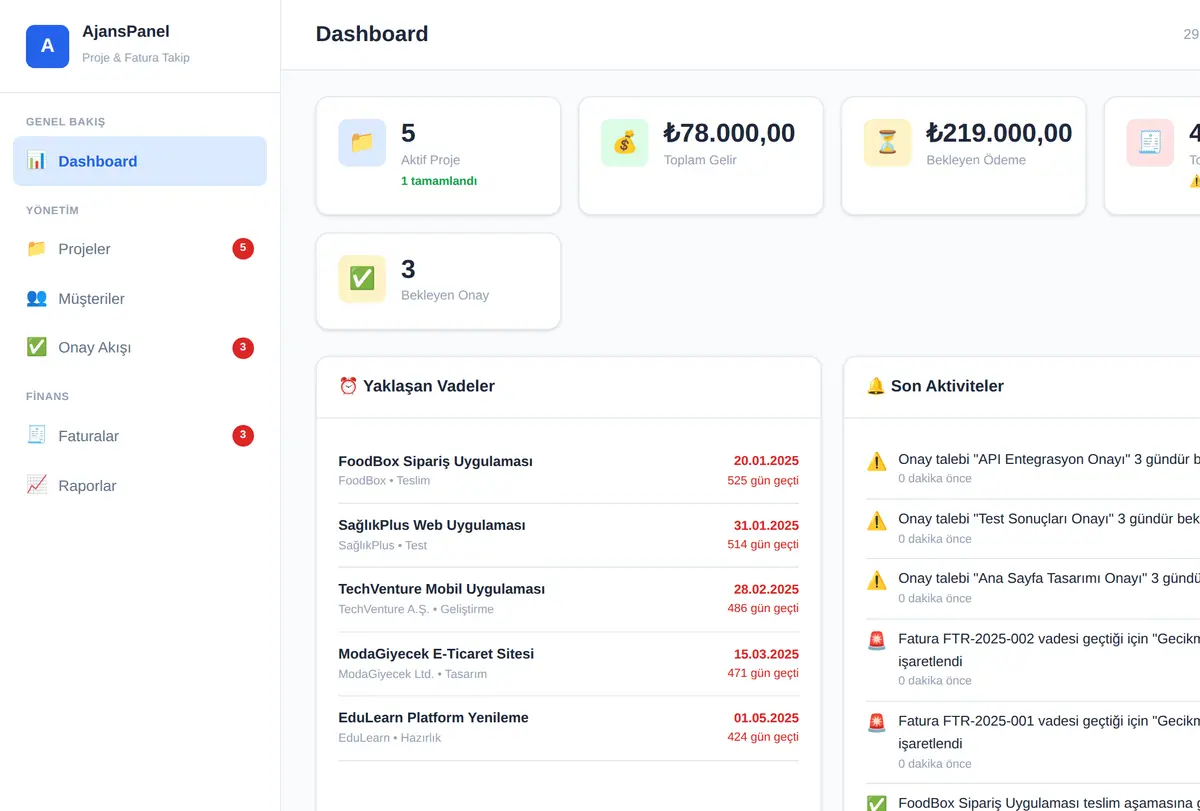Select TechVenture Mobil Uygulaması project
The width and height of the screenshot is (1200, 811).
pyautogui.click(x=568, y=599)
